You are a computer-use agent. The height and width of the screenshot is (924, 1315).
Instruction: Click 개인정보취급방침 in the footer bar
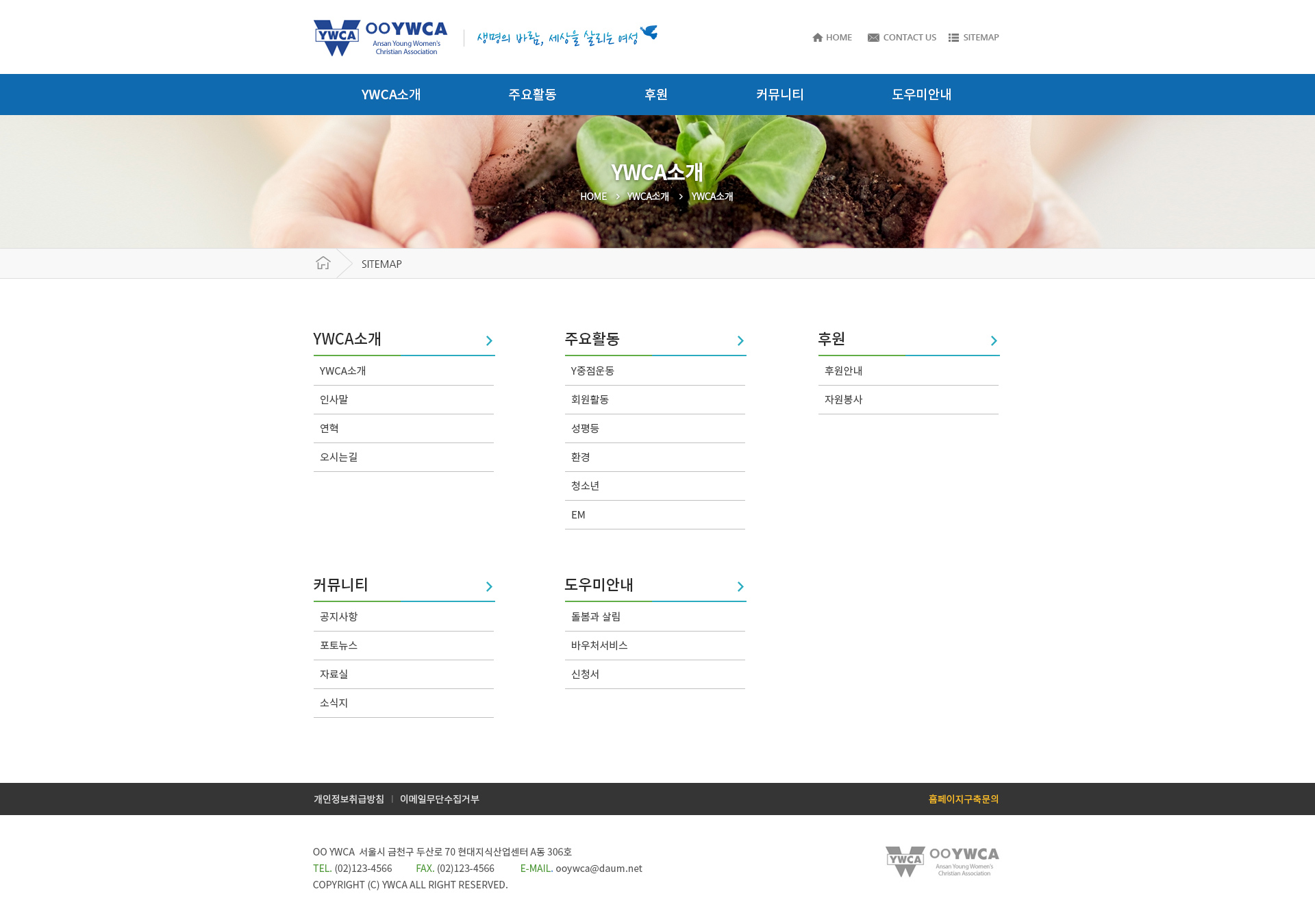pyautogui.click(x=348, y=799)
